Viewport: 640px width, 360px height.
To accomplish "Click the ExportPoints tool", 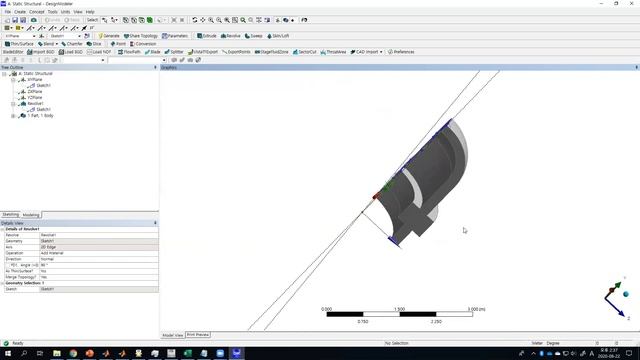I will click(236, 52).
